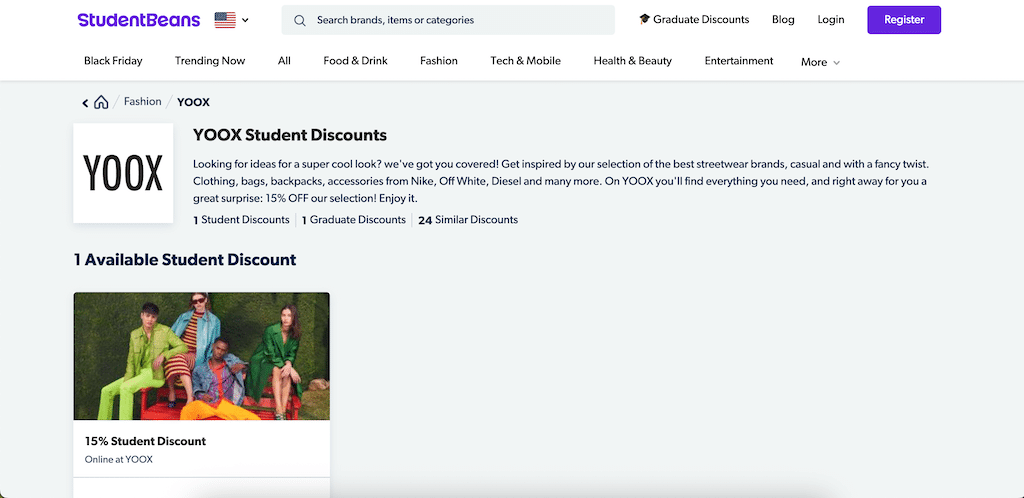The image size is (1024, 498).
Task: Open the Black Friday category
Action: click(113, 61)
